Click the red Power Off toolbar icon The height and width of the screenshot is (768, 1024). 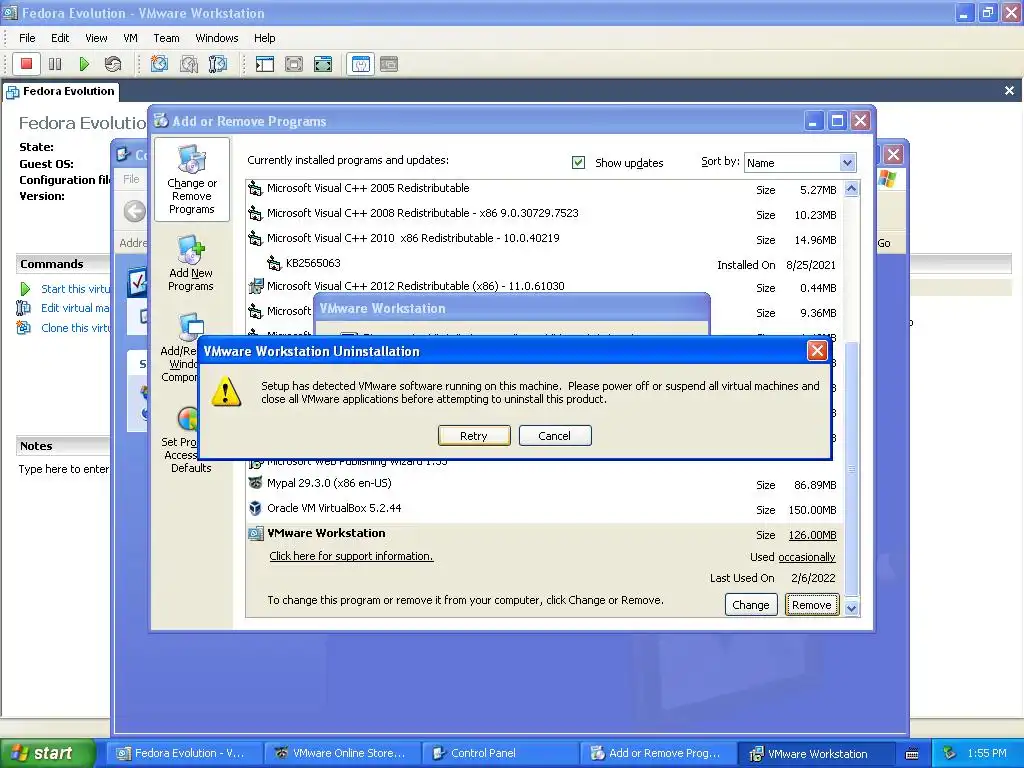pos(26,64)
